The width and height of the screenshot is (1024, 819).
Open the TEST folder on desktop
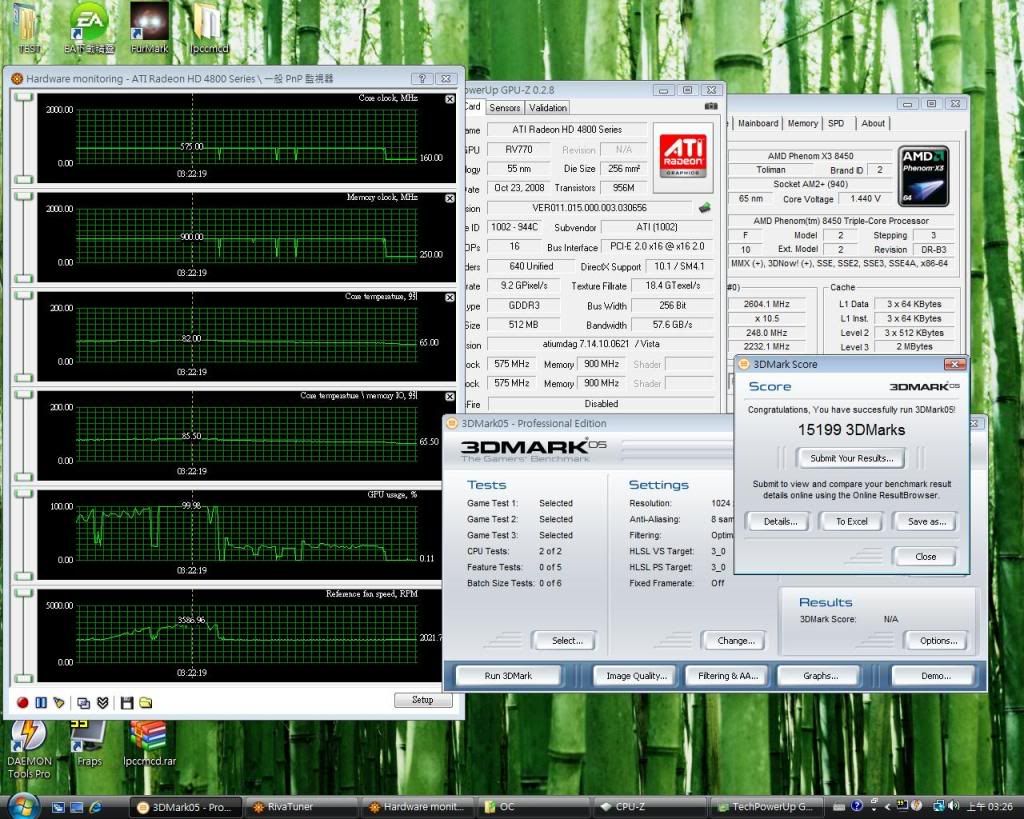click(x=27, y=29)
